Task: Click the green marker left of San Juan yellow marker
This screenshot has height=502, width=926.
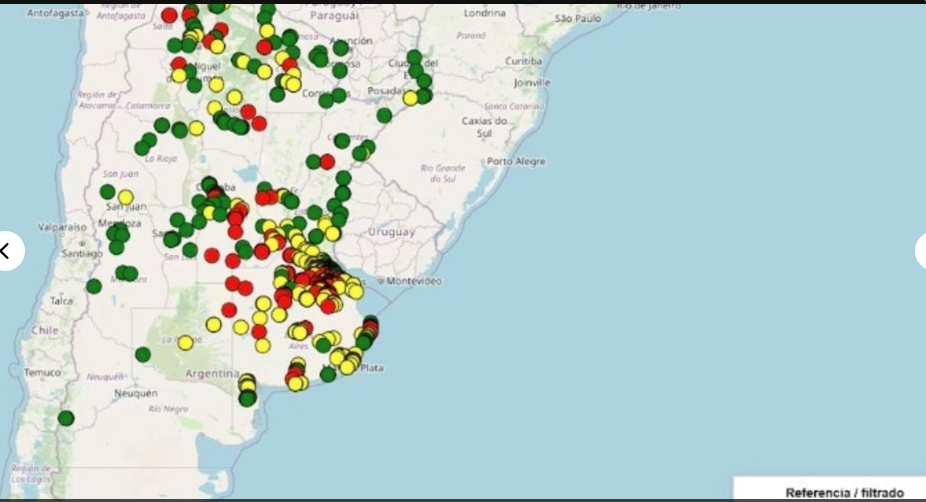Action: (107, 192)
